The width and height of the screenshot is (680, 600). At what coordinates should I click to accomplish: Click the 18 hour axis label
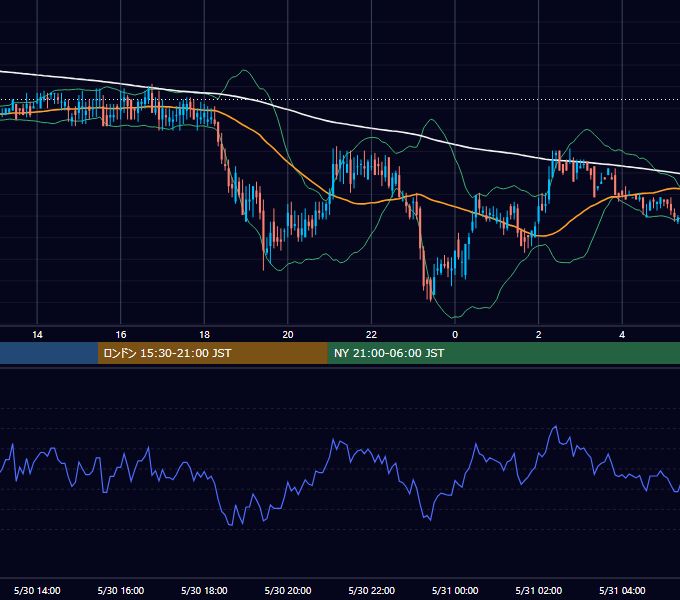click(204, 335)
